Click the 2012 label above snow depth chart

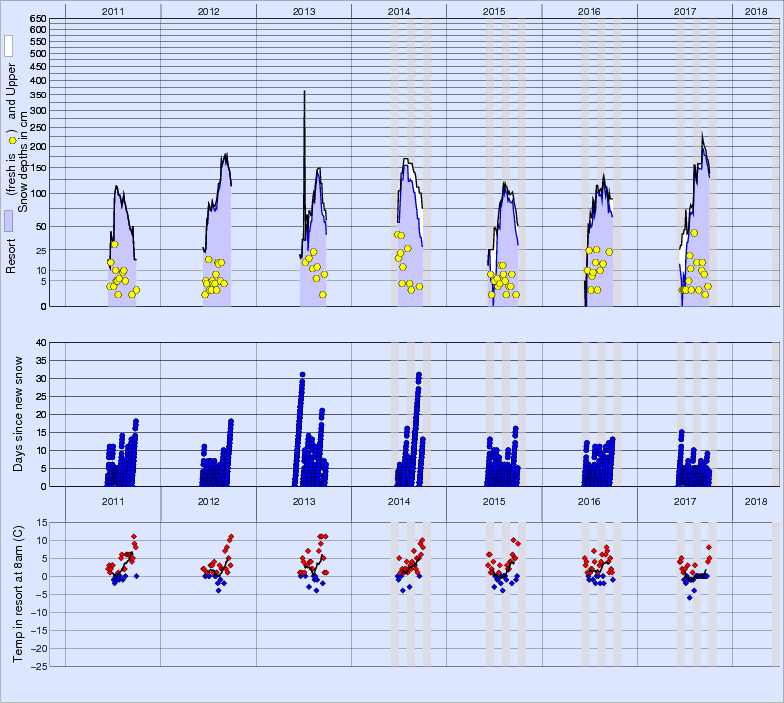click(208, 12)
